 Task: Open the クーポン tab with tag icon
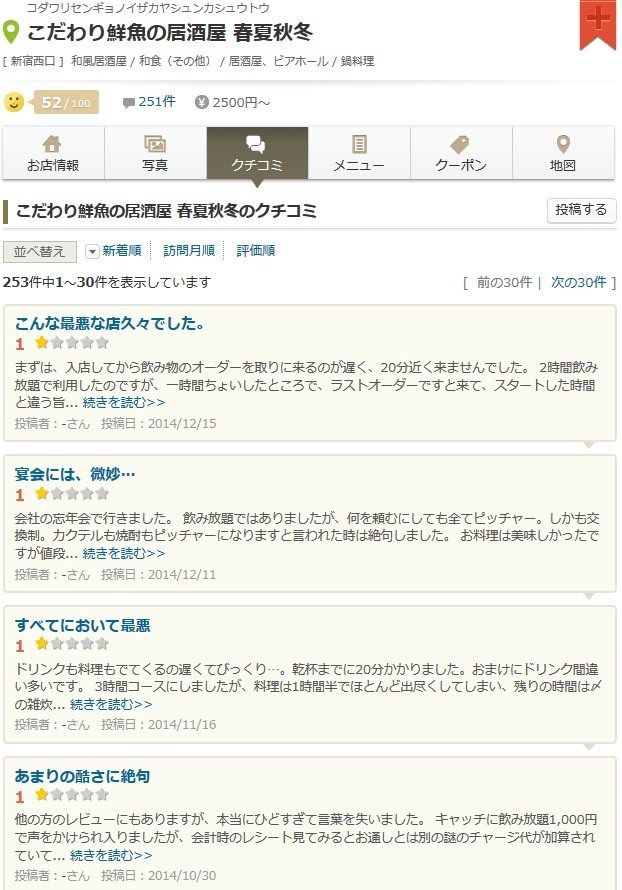[461, 153]
